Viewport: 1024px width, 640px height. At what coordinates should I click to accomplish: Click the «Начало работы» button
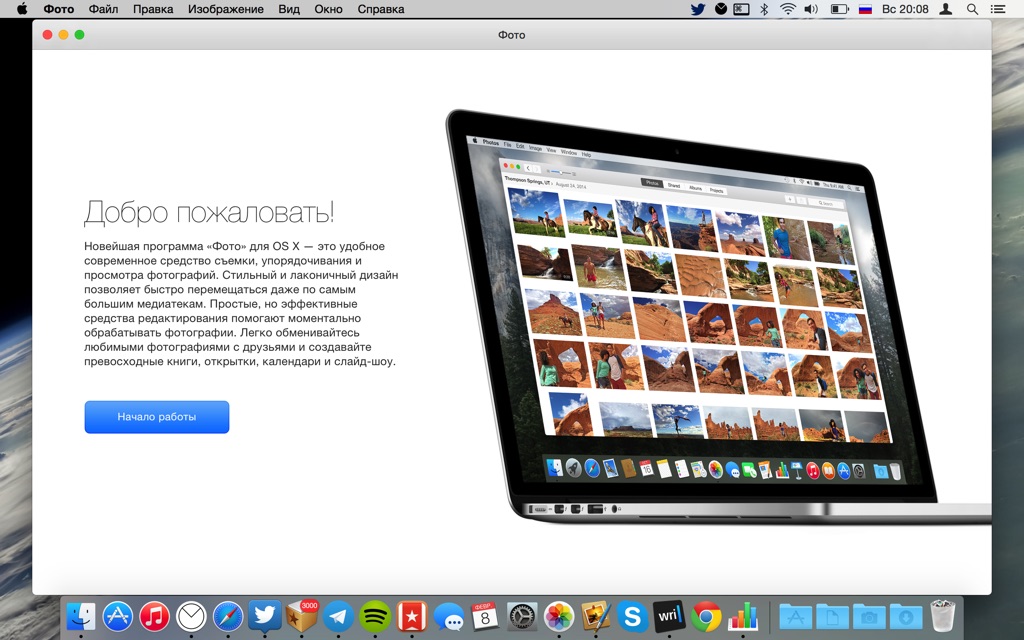click(157, 417)
